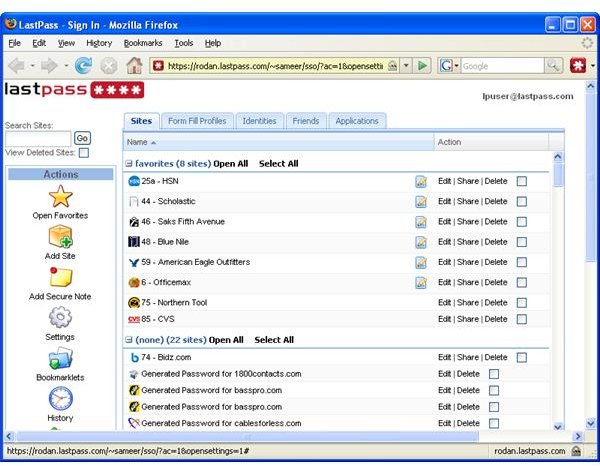This screenshot has height=466, width=600.
Task: Click the Google search input field
Action: tap(502, 66)
